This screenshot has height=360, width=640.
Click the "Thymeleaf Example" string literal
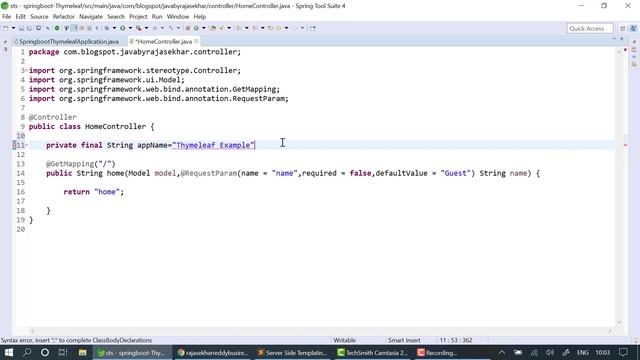213,145
